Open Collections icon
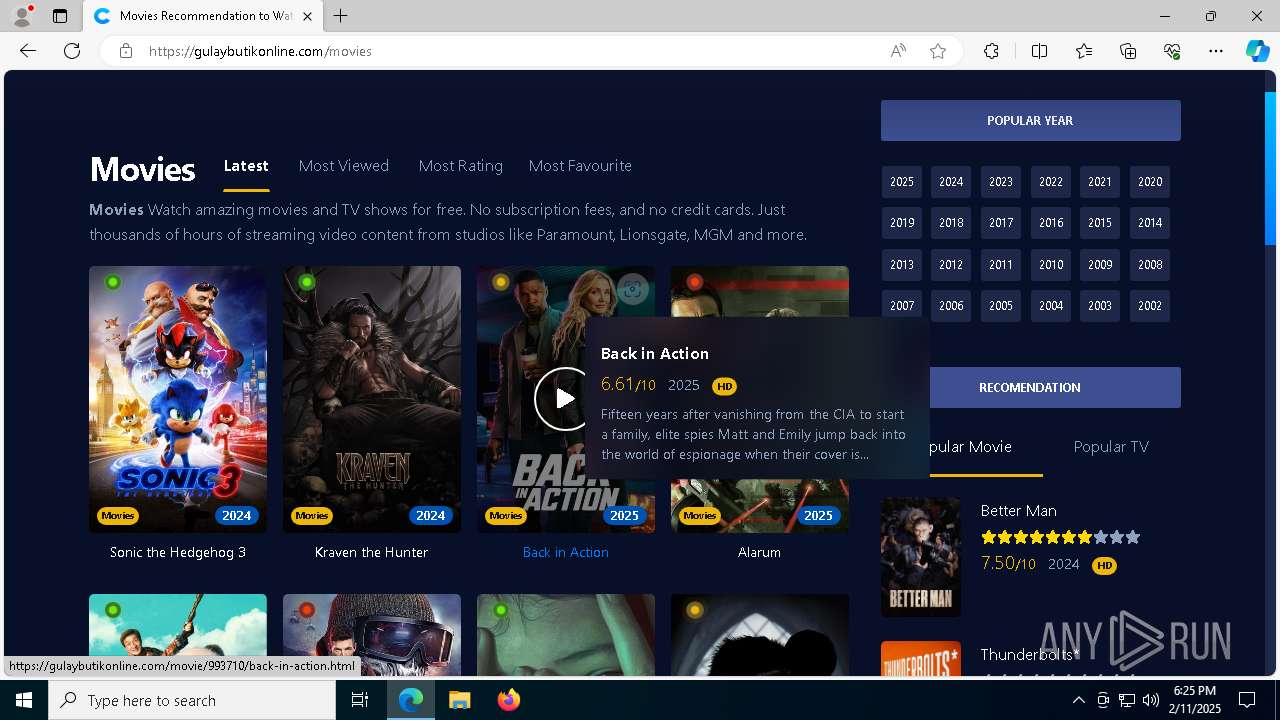The width and height of the screenshot is (1280, 720). coord(1128,51)
